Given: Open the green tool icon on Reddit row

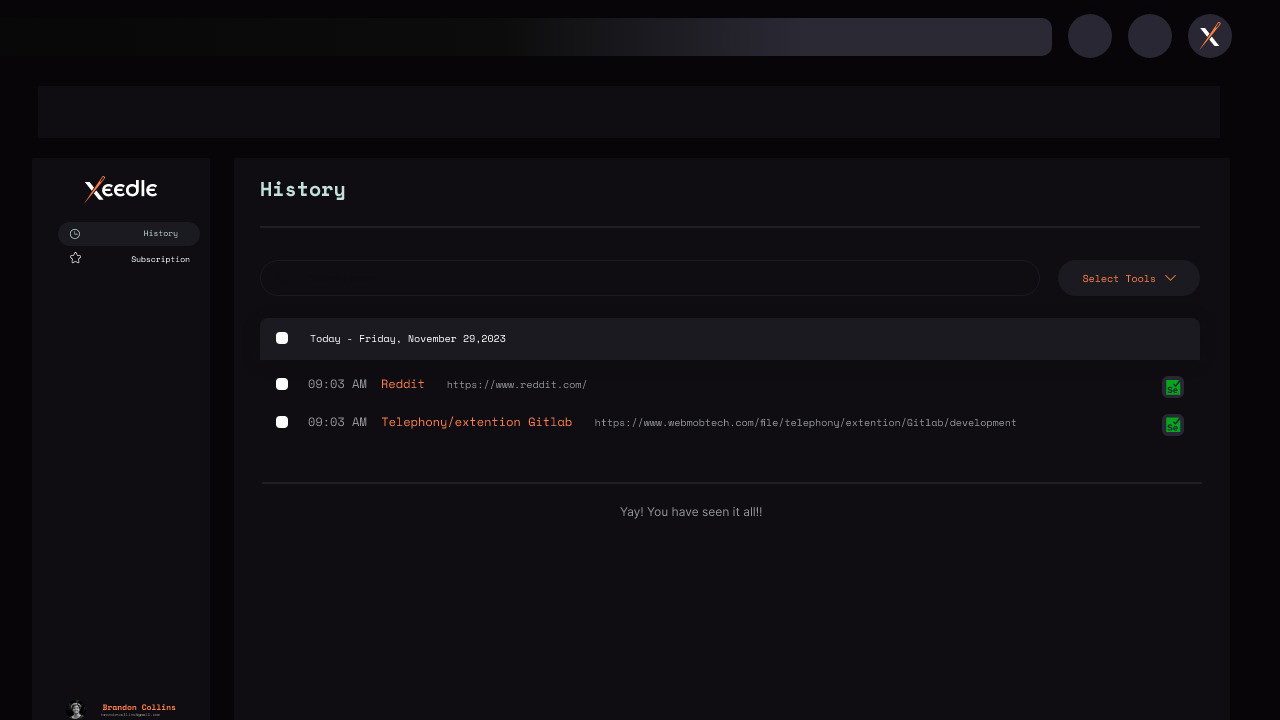Looking at the screenshot, I should point(1173,387).
